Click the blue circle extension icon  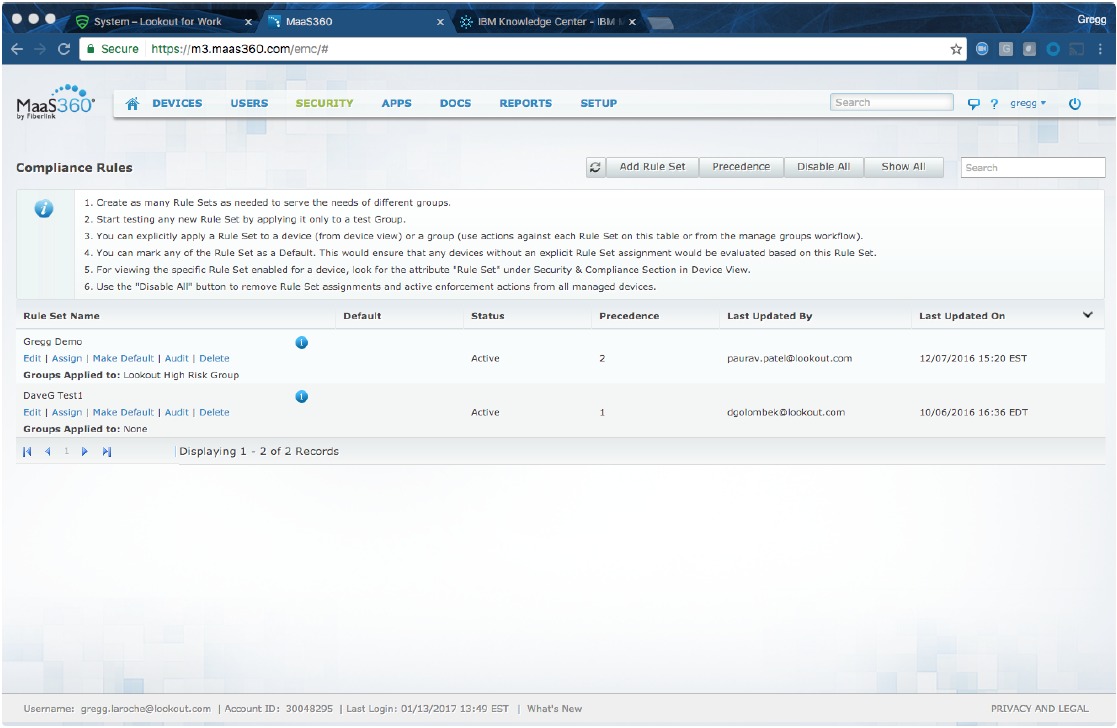(1053, 49)
